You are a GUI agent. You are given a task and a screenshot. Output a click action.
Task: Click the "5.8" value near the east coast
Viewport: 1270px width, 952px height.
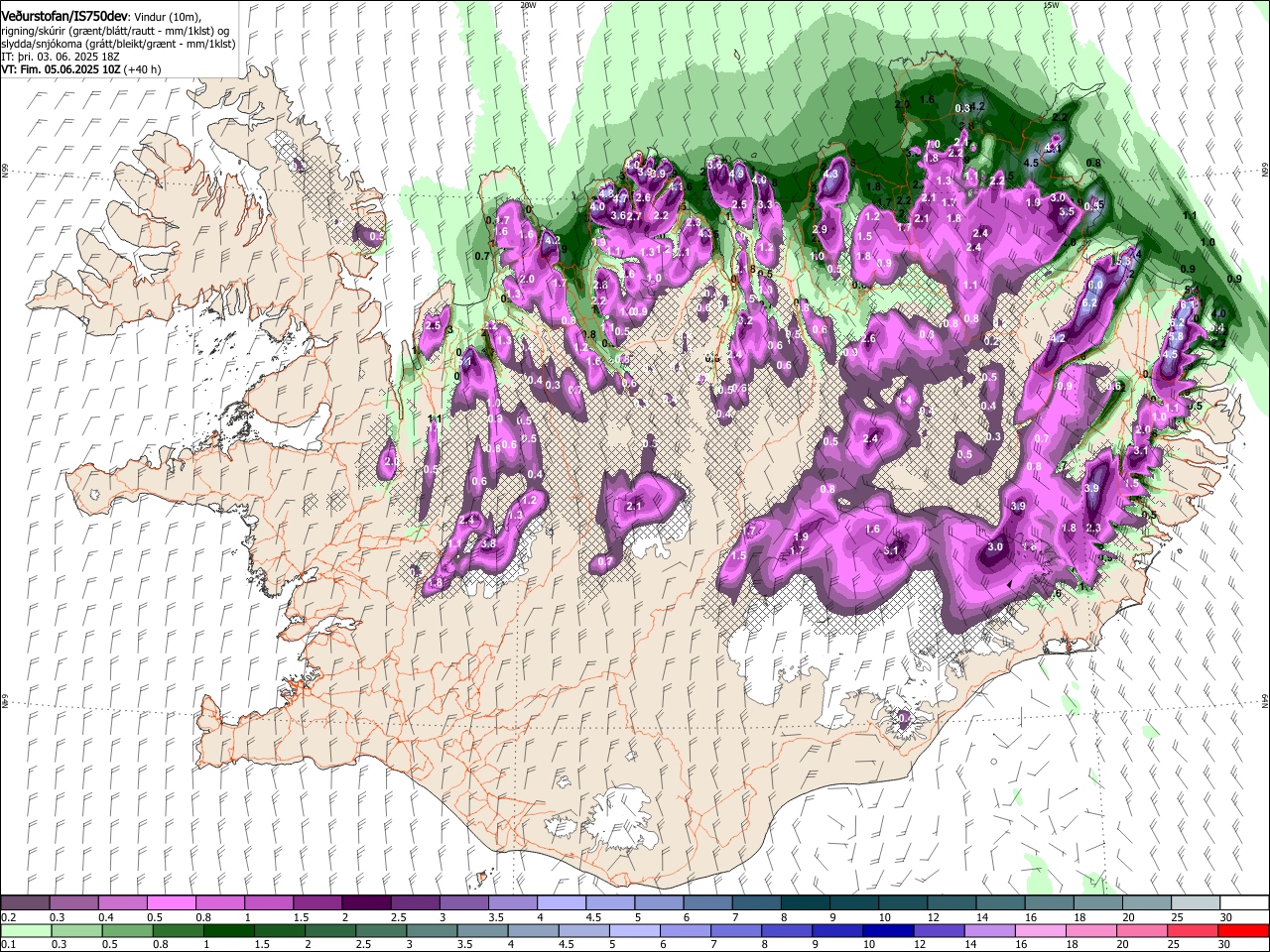tap(1178, 338)
